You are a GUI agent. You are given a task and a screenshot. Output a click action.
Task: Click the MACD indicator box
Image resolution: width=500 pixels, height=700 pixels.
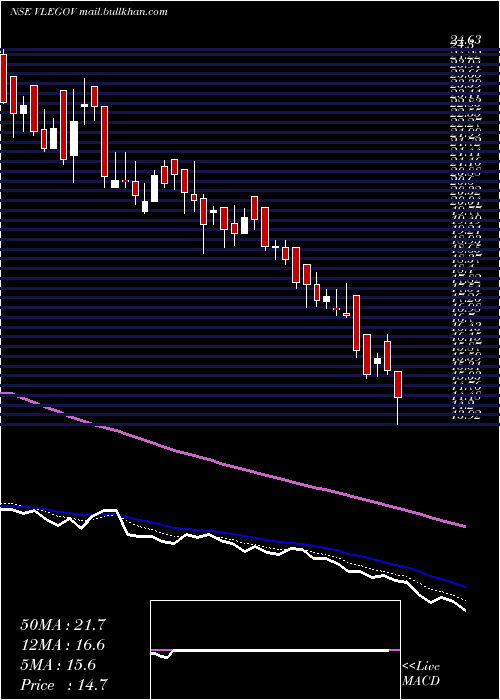[x=275, y=650]
